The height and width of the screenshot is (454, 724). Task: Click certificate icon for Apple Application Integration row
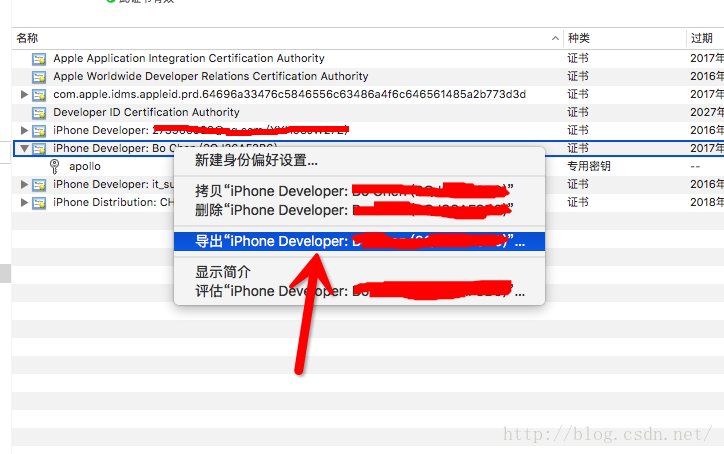[39, 59]
